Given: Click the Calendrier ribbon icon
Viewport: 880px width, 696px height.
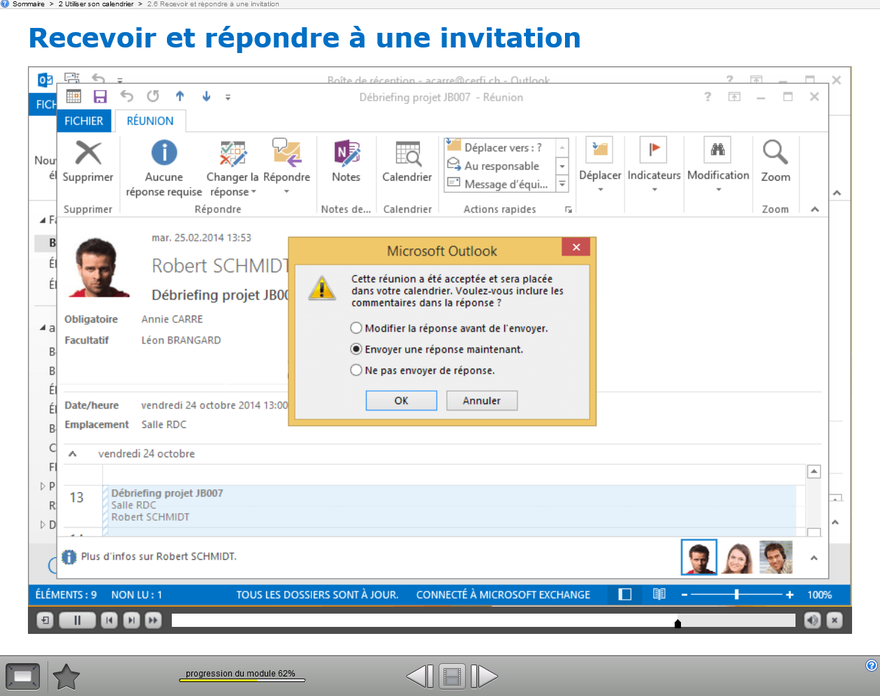Looking at the screenshot, I should pyautogui.click(x=407, y=153).
